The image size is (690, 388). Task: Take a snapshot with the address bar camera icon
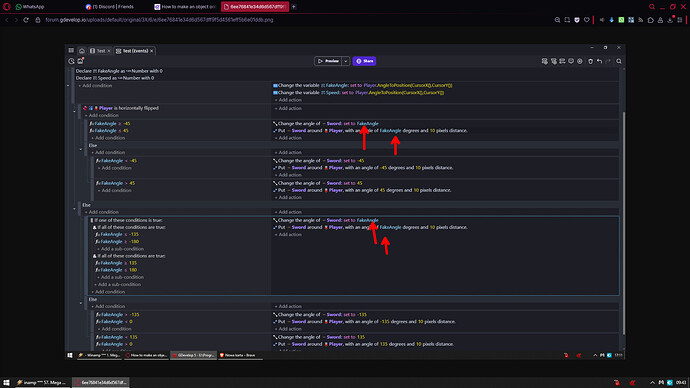567,20
